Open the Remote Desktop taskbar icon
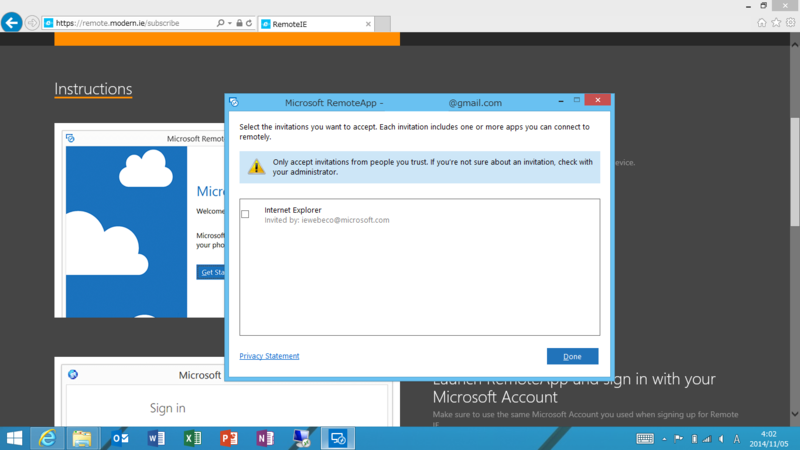The height and width of the screenshot is (450, 800). (301, 438)
